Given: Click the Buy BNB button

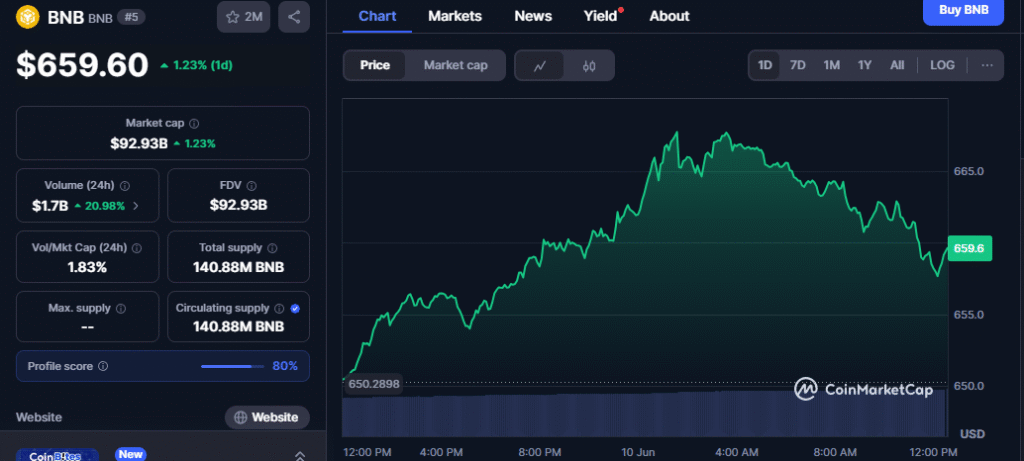Looking at the screenshot, I should point(963,11).
